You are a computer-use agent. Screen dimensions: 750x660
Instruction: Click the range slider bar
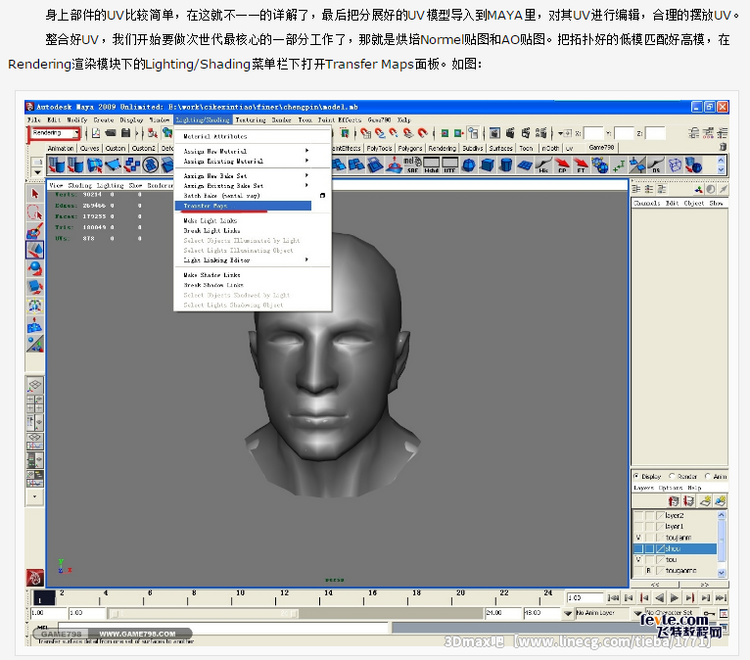tap(204, 613)
